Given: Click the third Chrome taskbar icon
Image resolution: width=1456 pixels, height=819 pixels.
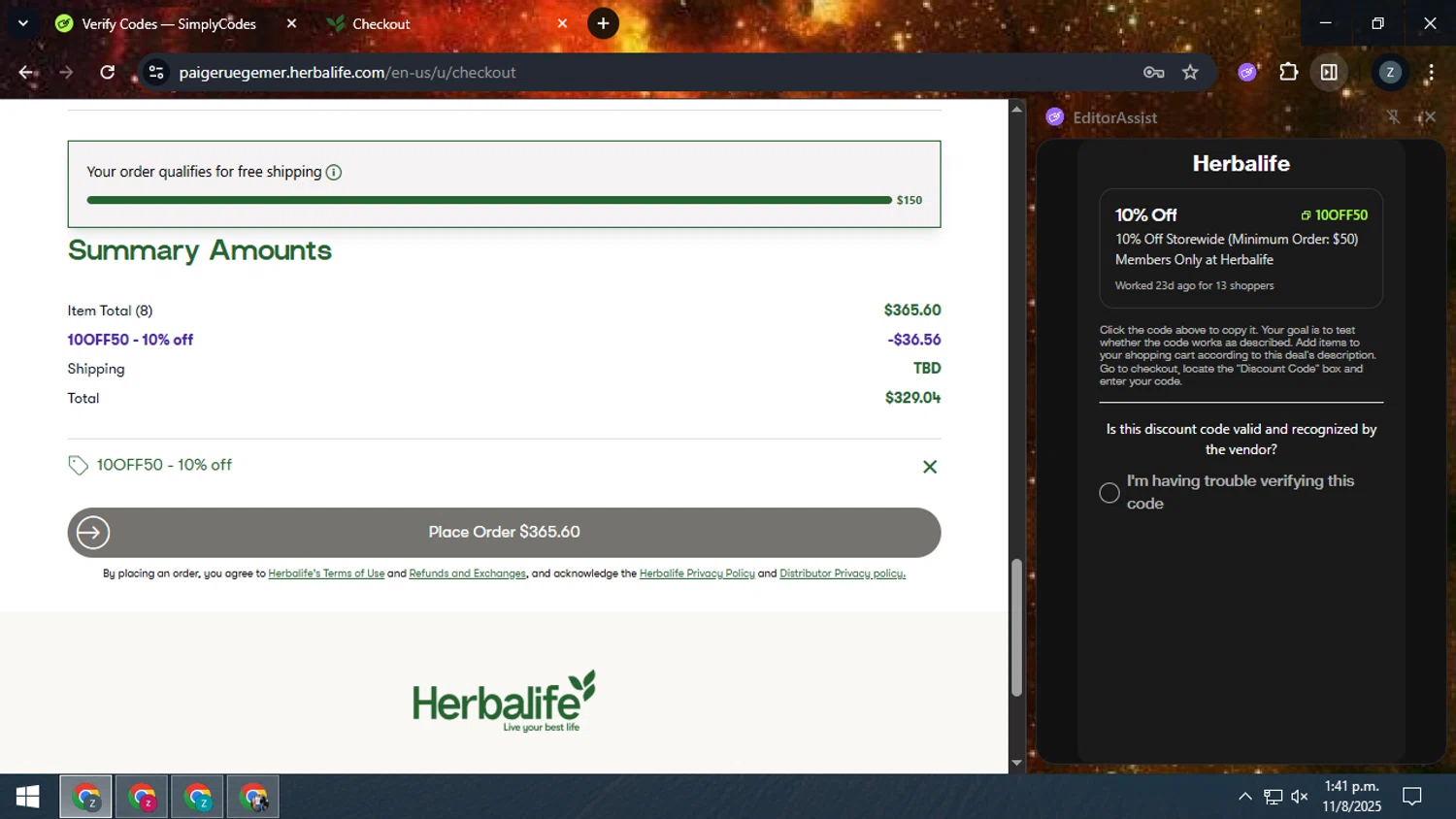Looking at the screenshot, I should 198,798.
